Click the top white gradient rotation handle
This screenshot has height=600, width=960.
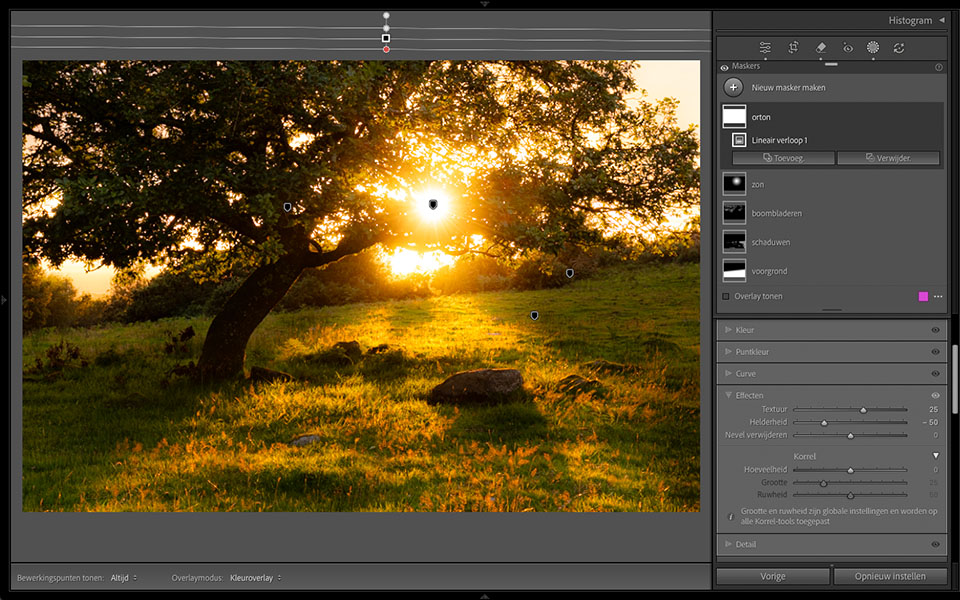click(386, 15)
